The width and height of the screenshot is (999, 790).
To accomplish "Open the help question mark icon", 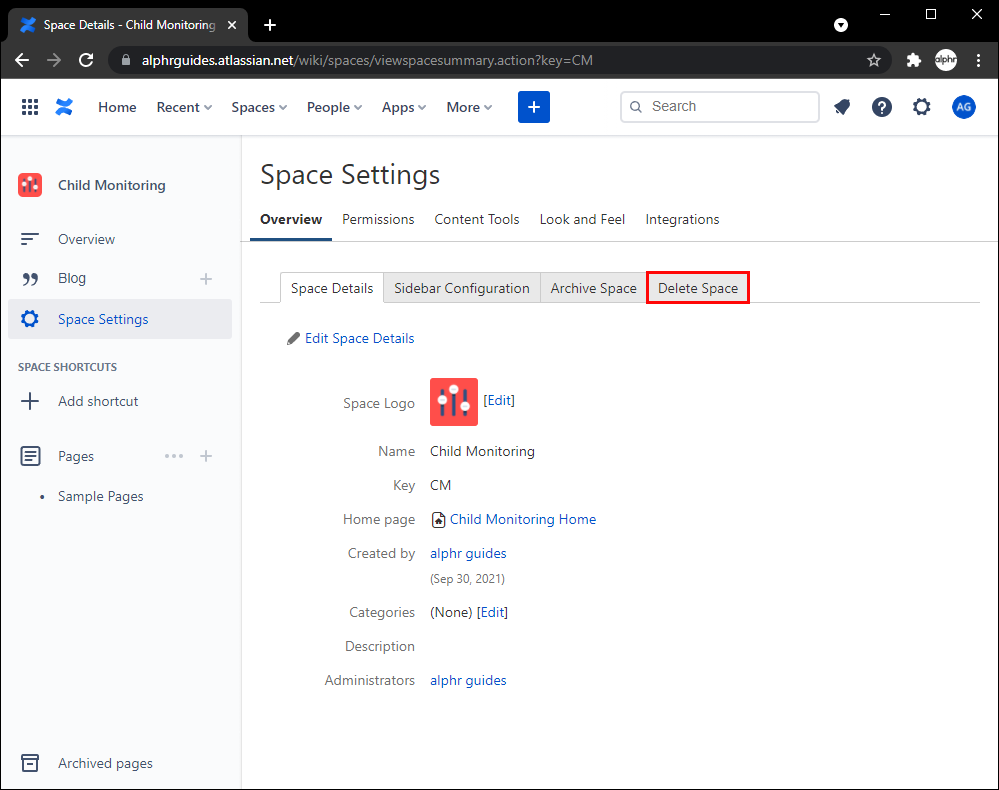I will 881,107.
